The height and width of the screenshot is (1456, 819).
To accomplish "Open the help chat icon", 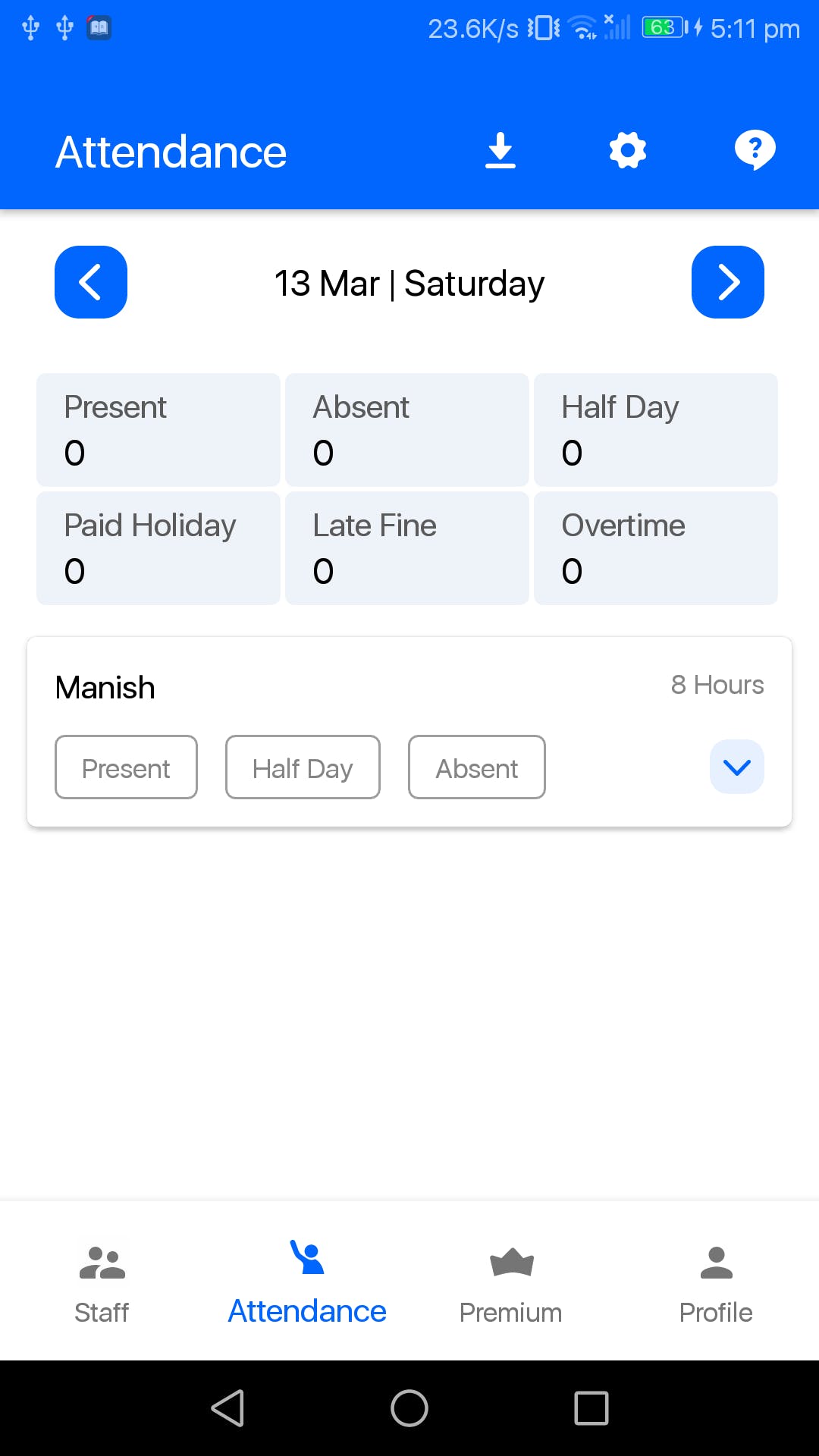I will pos(755,150).
